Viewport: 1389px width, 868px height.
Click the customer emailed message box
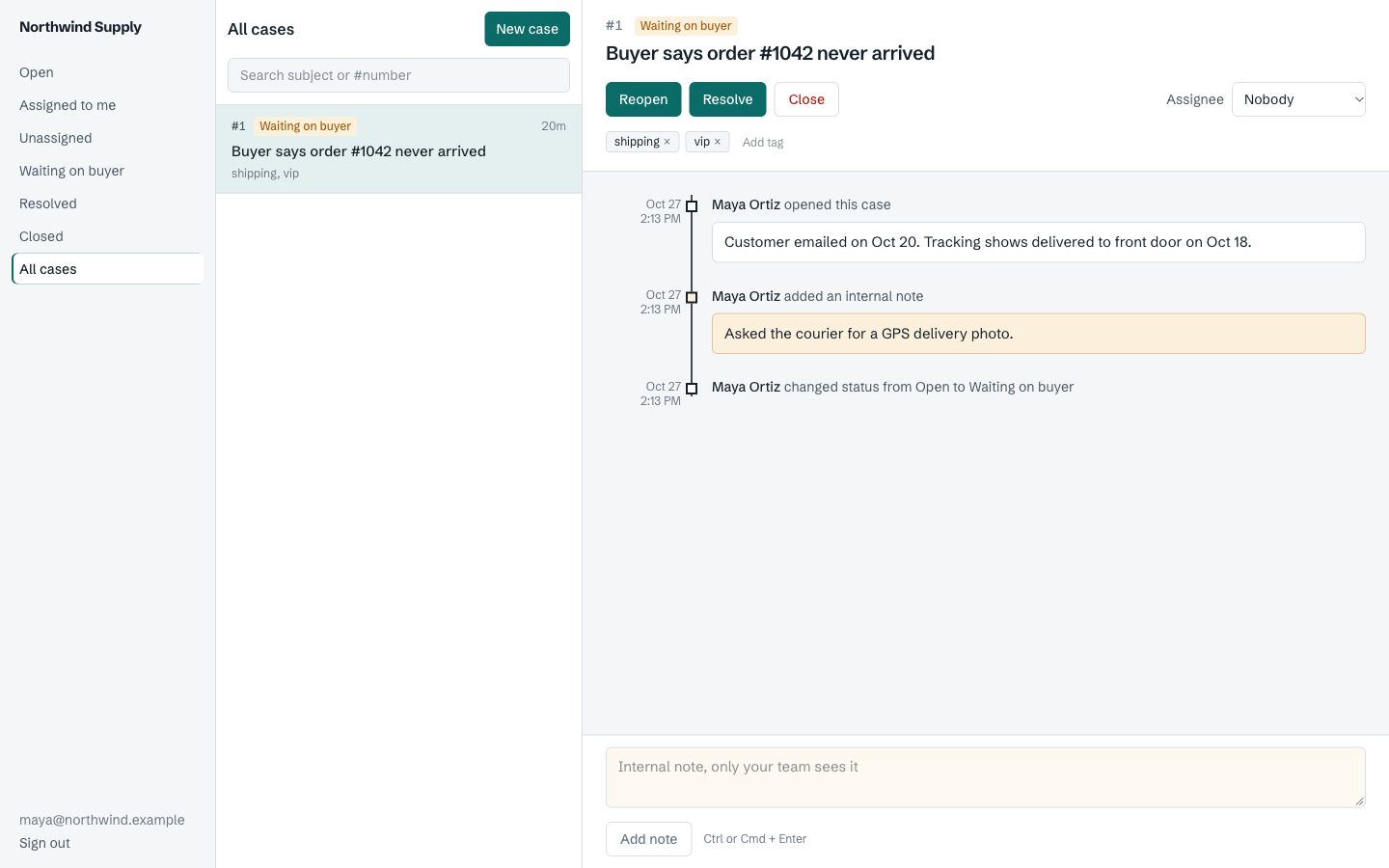[1038, 242]
